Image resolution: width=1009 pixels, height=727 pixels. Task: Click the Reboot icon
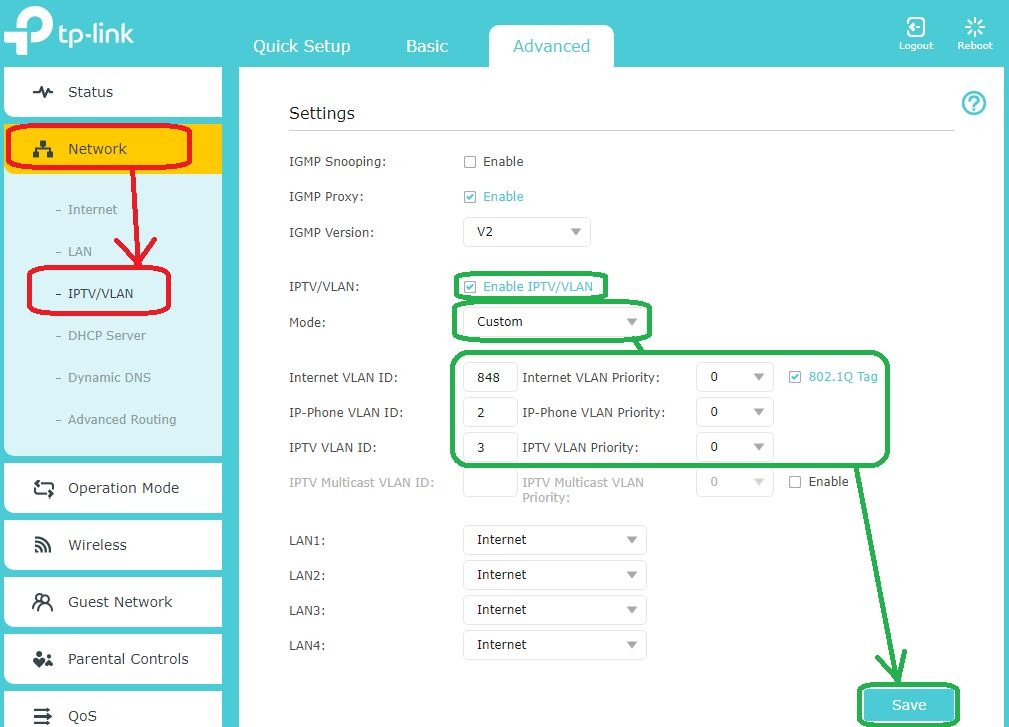click(974, 27)
